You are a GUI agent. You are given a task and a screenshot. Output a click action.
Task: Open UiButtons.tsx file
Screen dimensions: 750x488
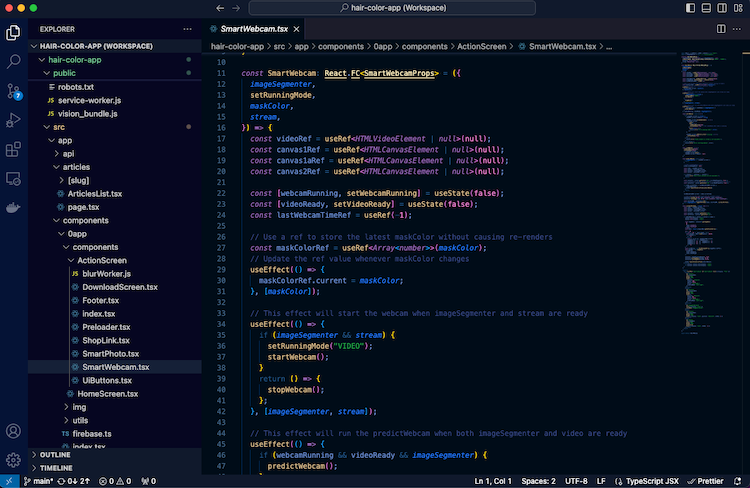pyautogui.click(x=115, y=380)
